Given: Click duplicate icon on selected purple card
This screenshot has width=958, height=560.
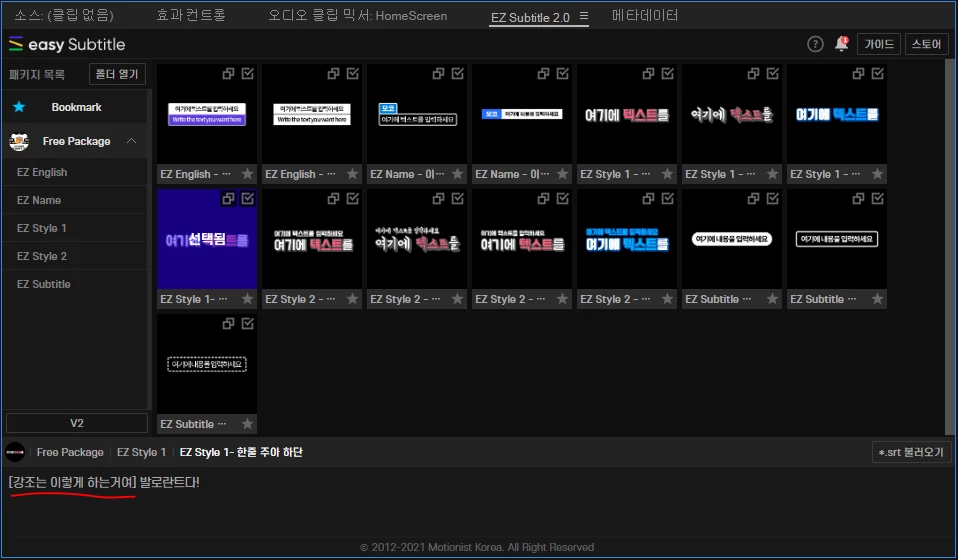Looking at the screenshot, I should click(229, 199).
